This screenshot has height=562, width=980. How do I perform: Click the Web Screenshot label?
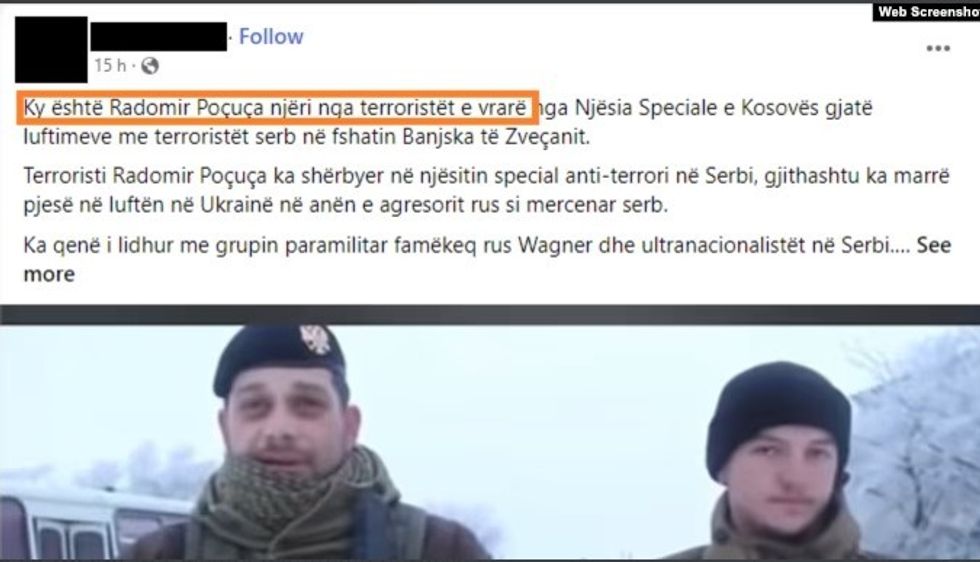pos(926,11)
